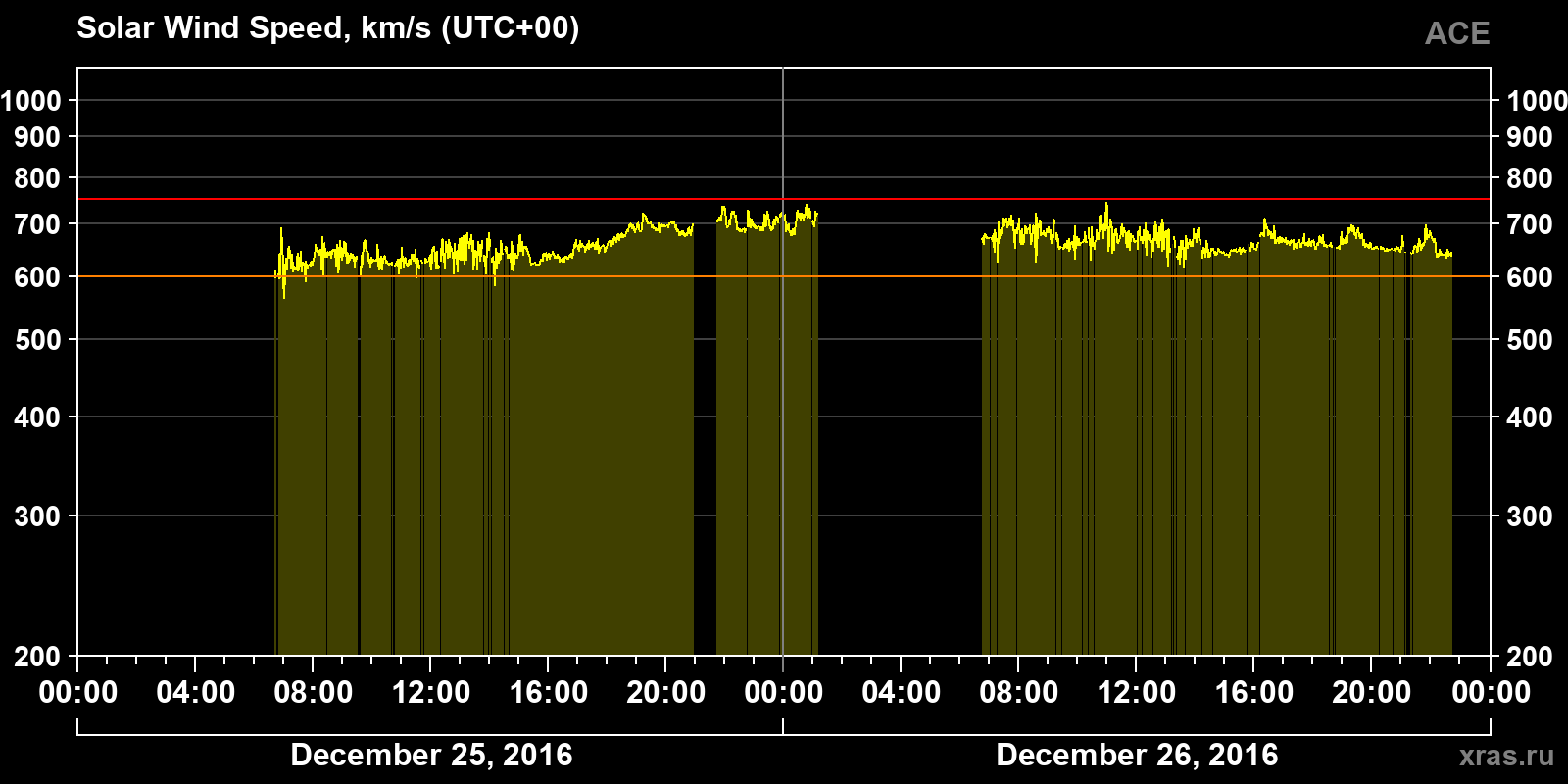Click the left axis label 1000

click(31, 100)
